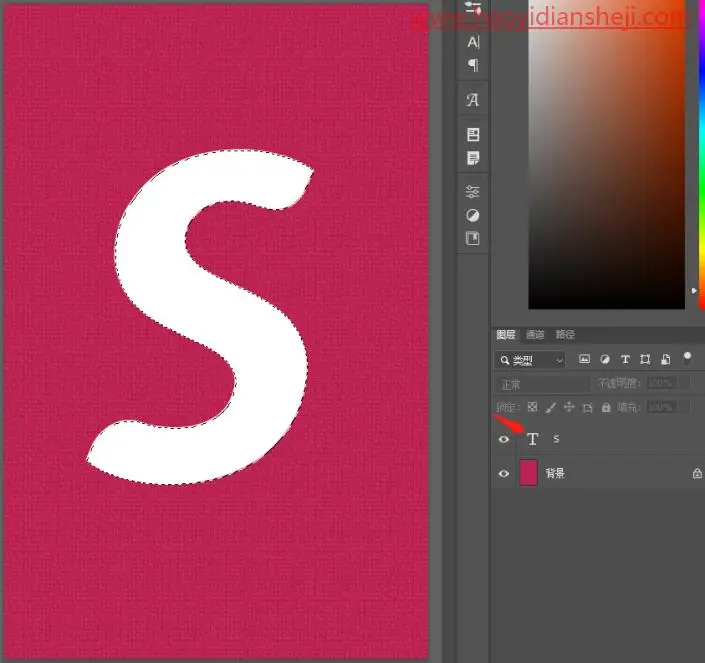This screenshot has height=663, width=705.
Task: Lock position move-arrows icon
Action: tap(569, 407)
